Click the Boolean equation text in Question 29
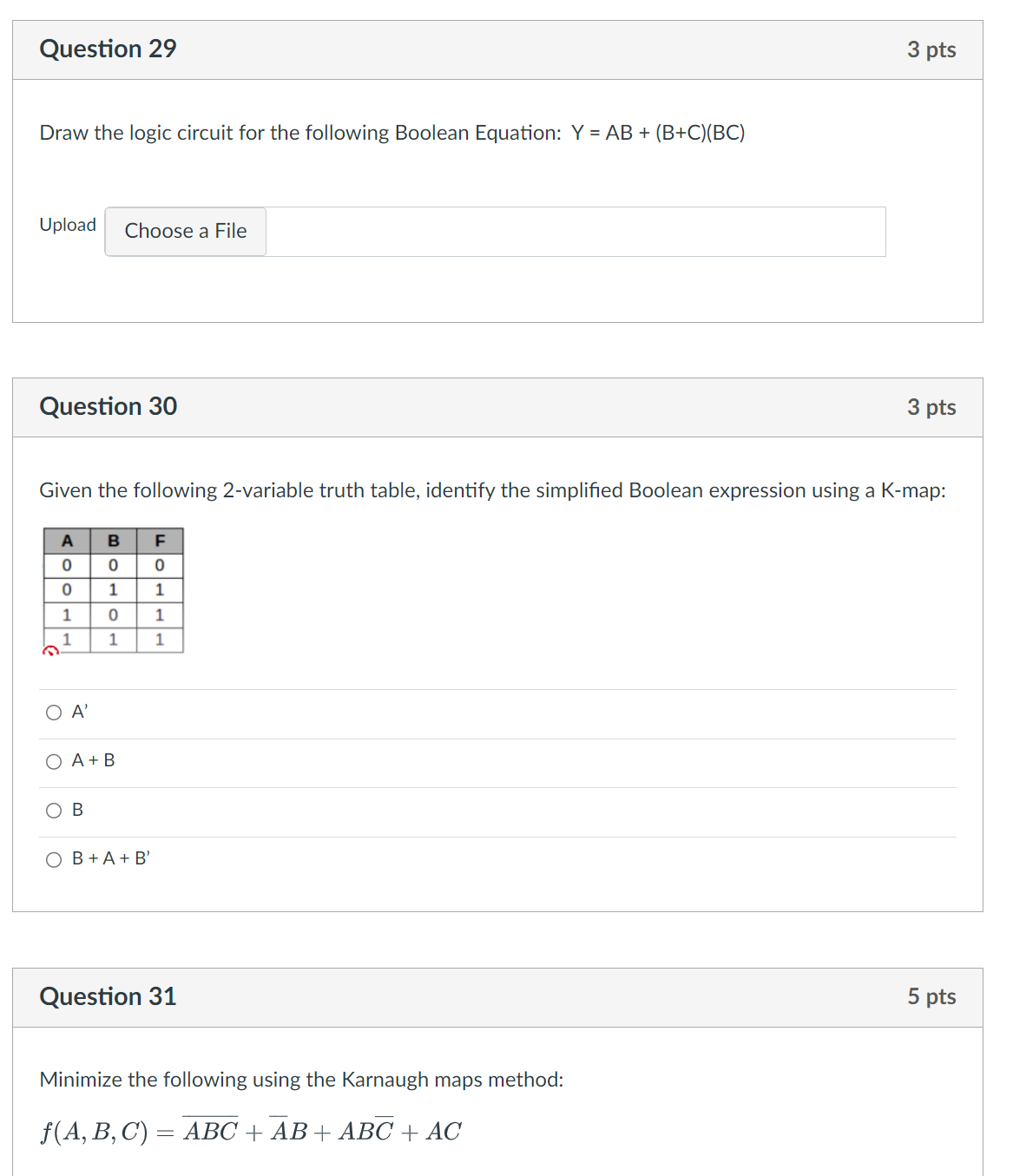Viewport: 1013px width, 1176px height. [x=391, y=133]
